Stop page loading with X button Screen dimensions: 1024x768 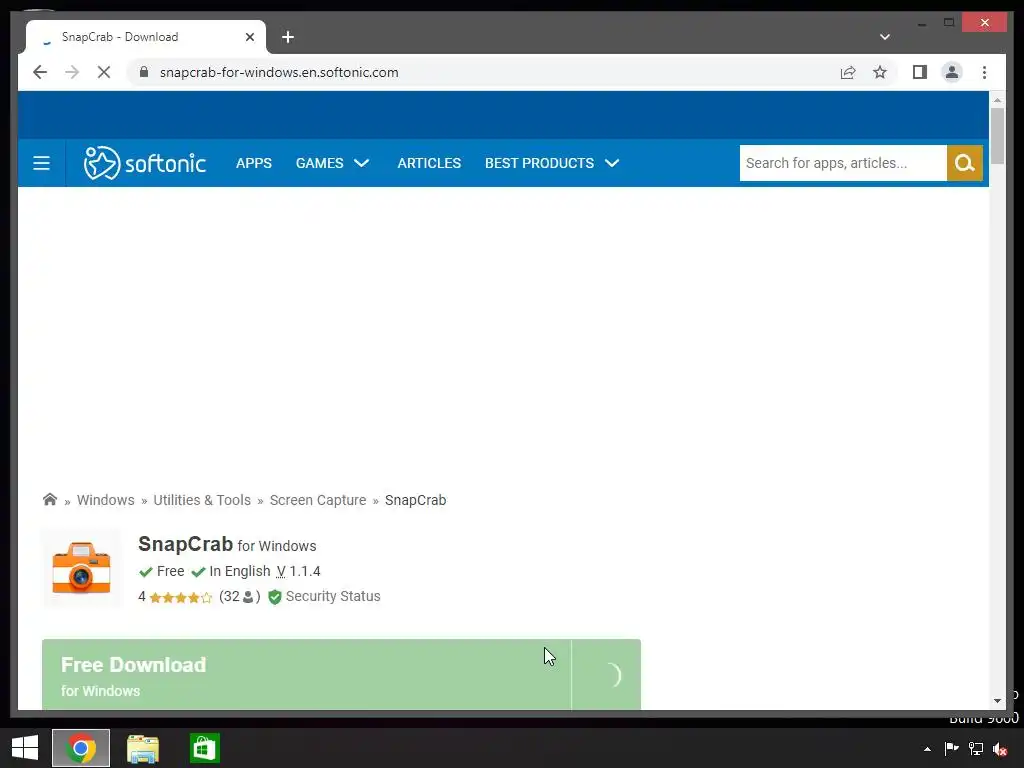104,72
